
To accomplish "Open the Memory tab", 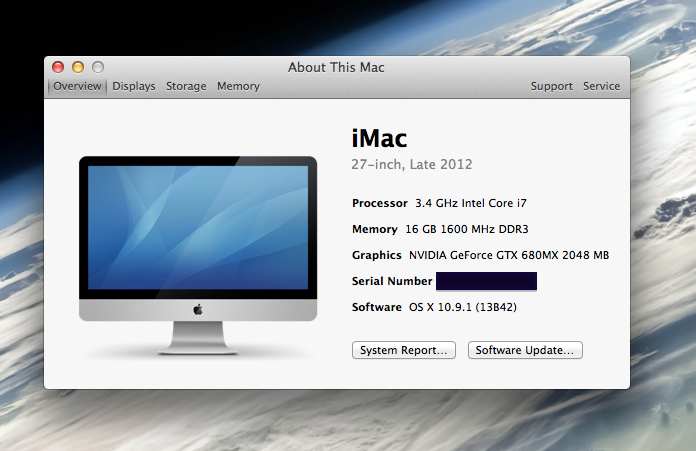I will [238, 86].
